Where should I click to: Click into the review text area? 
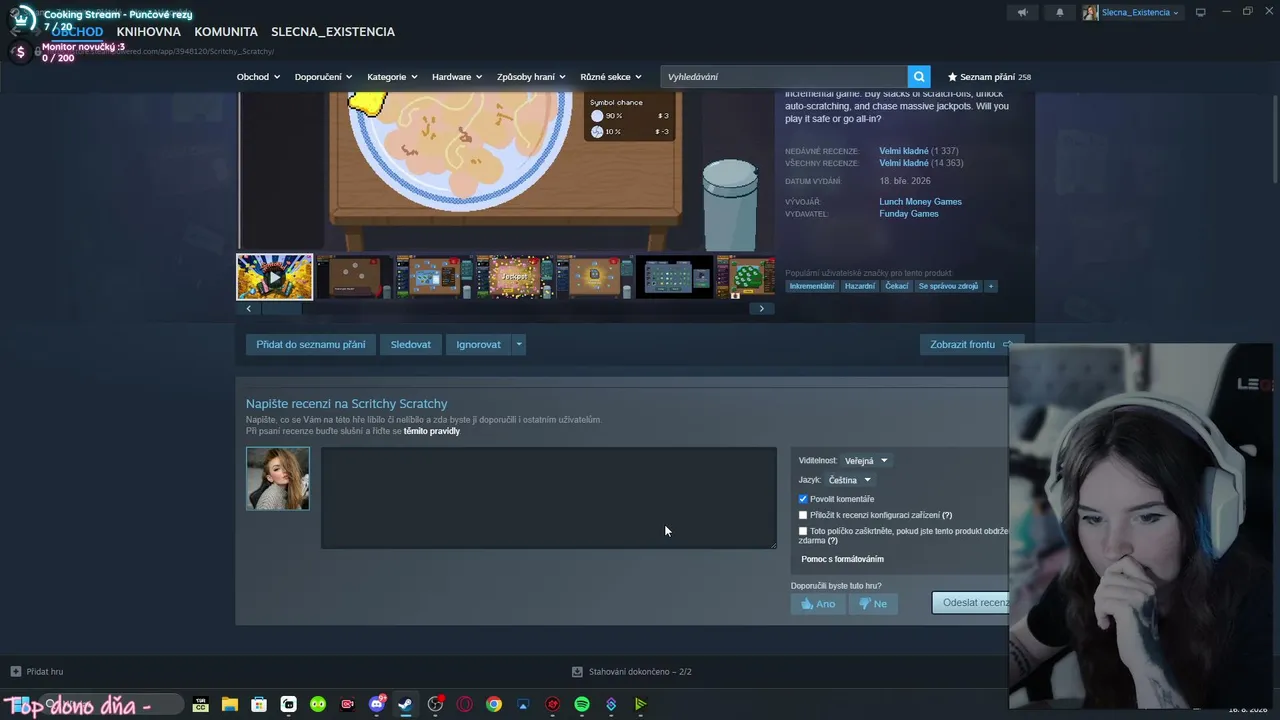pyautogui.click(x=548, y=498)
